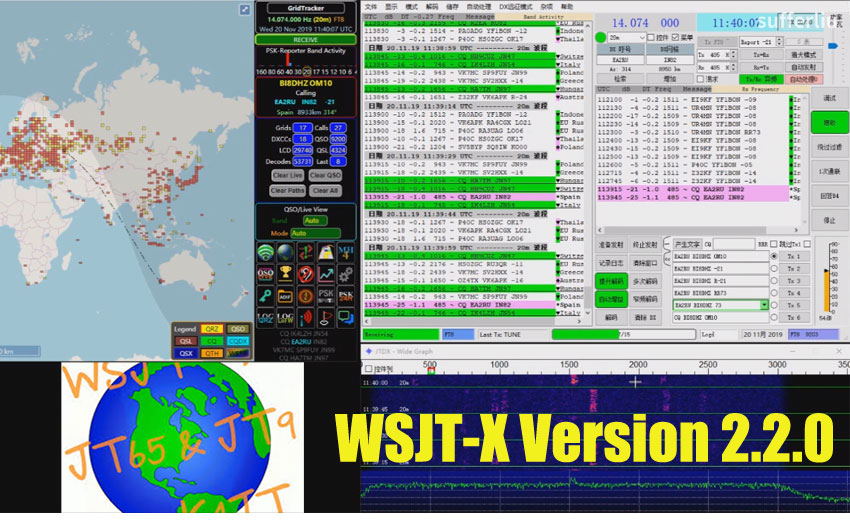
Task: Open the Mode Auto selector in GridTracker
Action: [x=315, y=233]
